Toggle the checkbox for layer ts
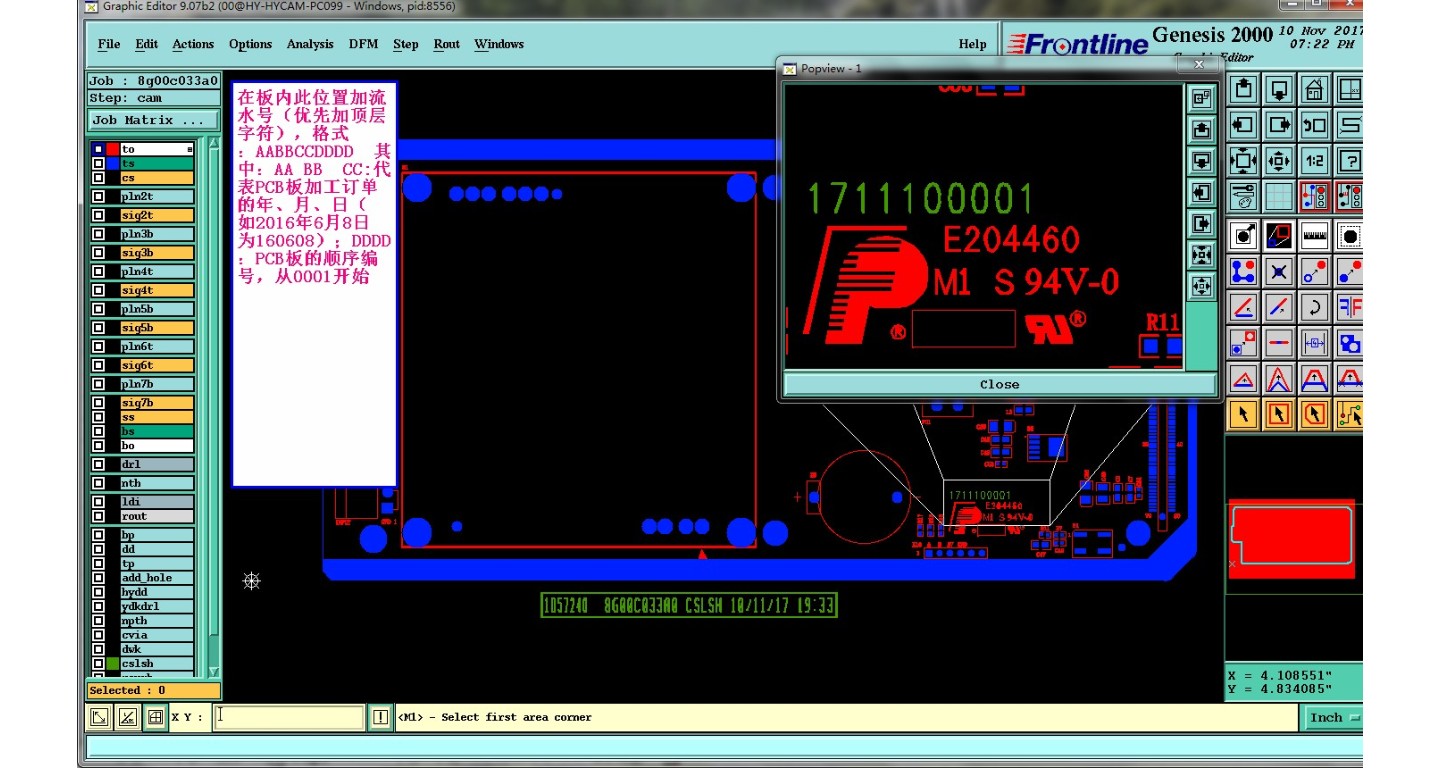 98,164
